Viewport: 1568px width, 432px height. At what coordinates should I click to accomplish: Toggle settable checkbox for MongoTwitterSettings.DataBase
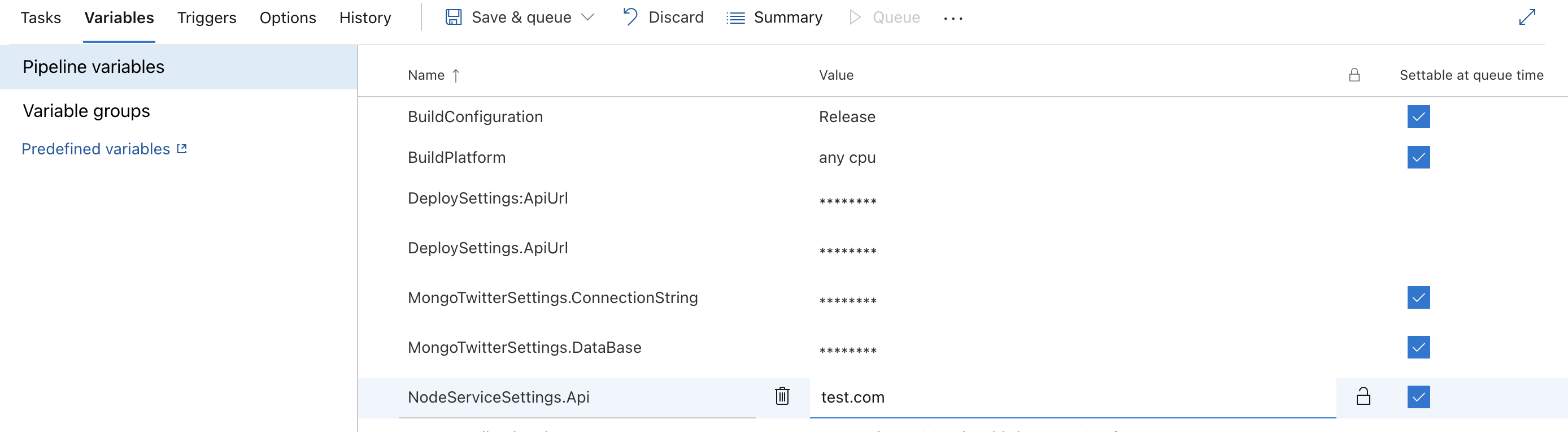(x=1418, y=347)
